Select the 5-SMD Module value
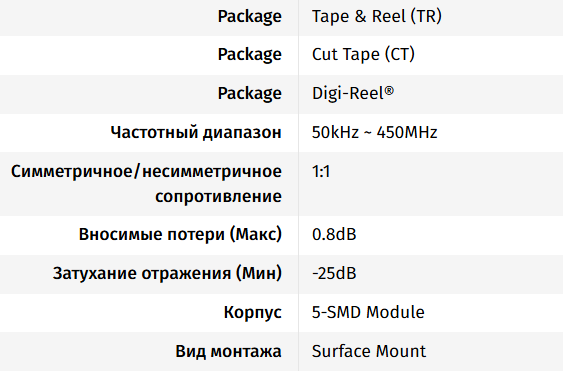Screen dimensions: 563x380 [x=368, y=312]
